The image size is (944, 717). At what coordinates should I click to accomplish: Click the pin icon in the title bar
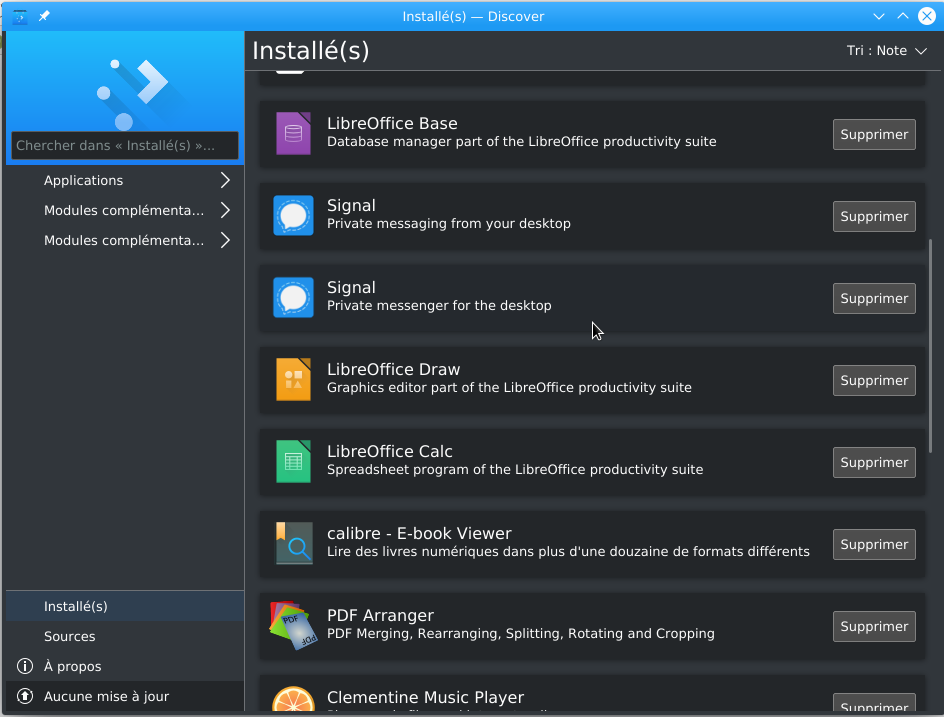tap(44, 16)
